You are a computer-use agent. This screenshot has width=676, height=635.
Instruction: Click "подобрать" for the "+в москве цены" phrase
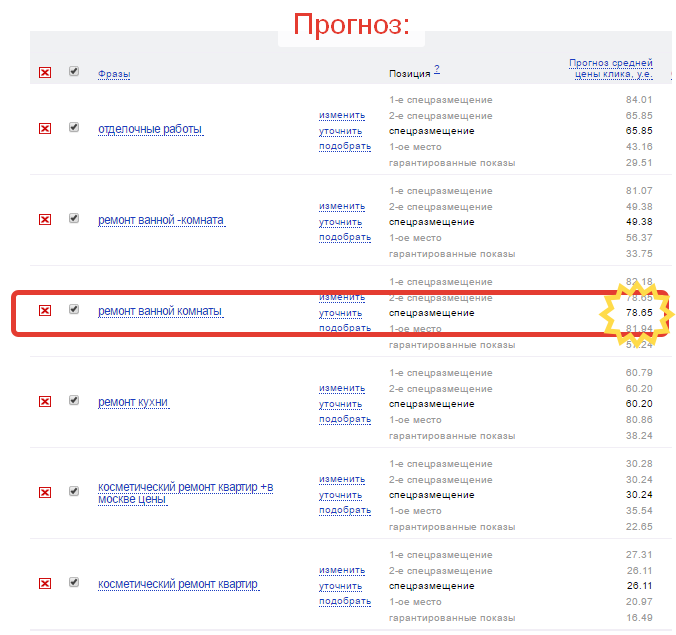345,510
